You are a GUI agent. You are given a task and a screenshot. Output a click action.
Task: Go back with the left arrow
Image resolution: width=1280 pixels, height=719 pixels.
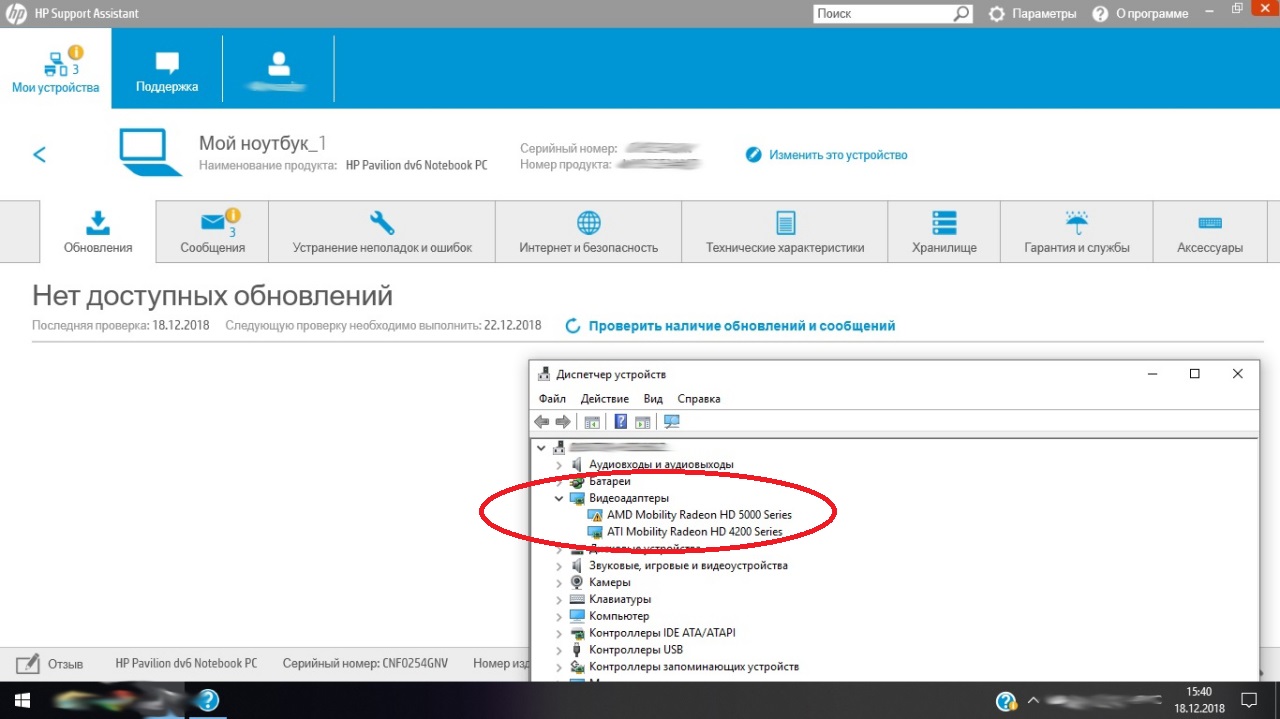pos(40,154)
